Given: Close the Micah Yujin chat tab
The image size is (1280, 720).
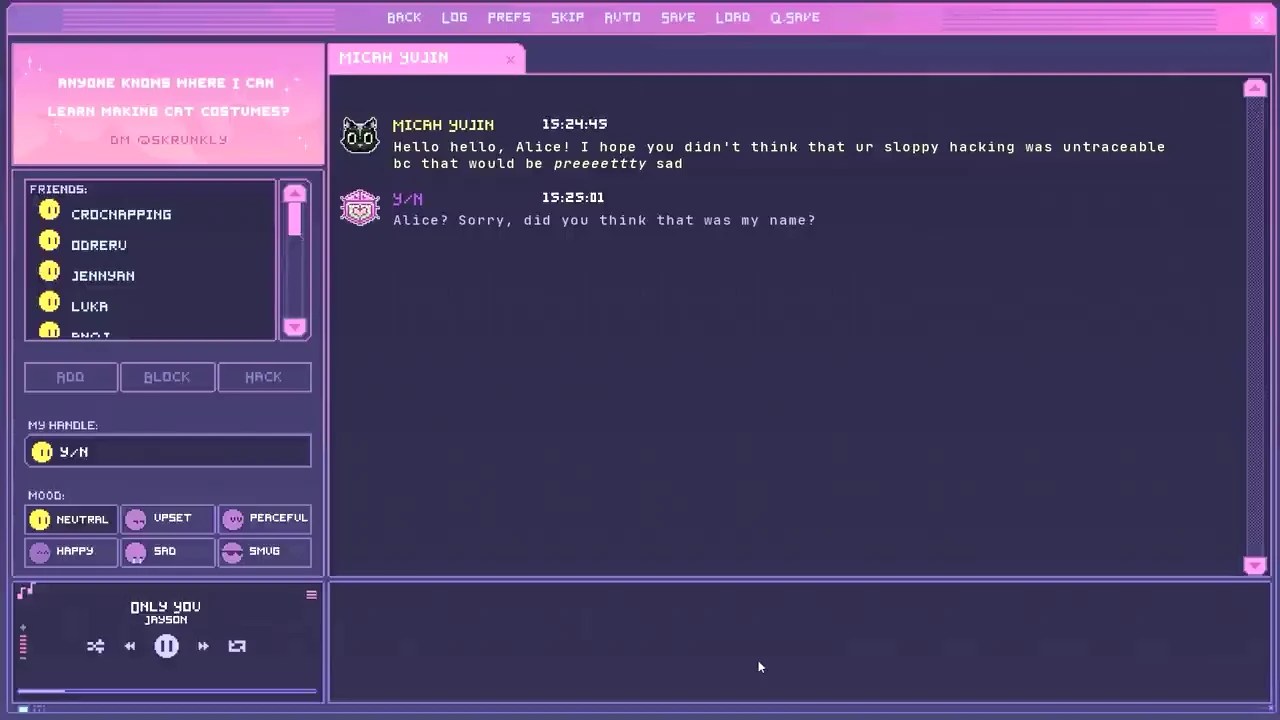Looking at the screenshot, I should (510, 60).
